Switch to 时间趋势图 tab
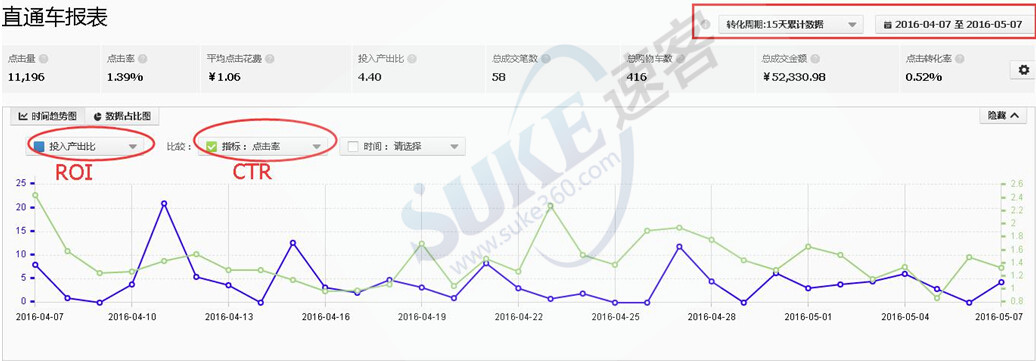Screen dimensions: 1036x361 47,116
